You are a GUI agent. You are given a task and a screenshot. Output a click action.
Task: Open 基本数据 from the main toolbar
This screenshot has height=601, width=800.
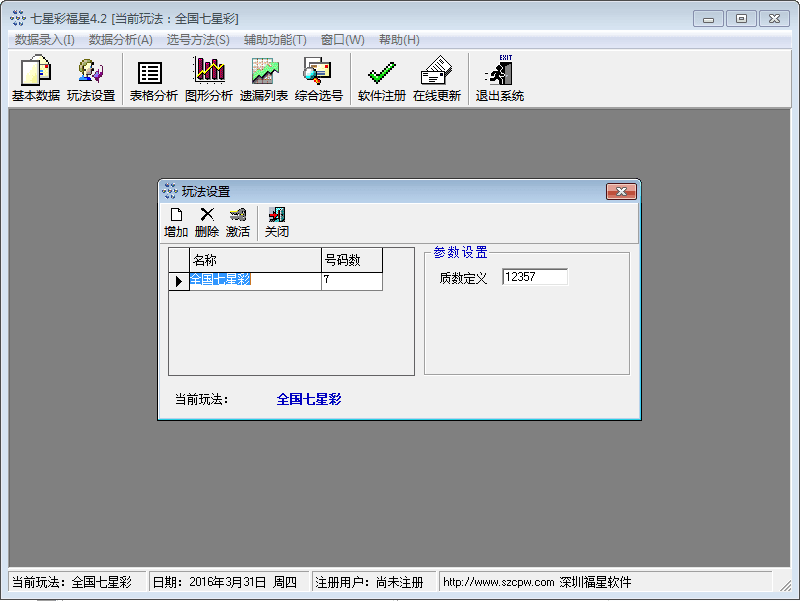coord(35,80)
